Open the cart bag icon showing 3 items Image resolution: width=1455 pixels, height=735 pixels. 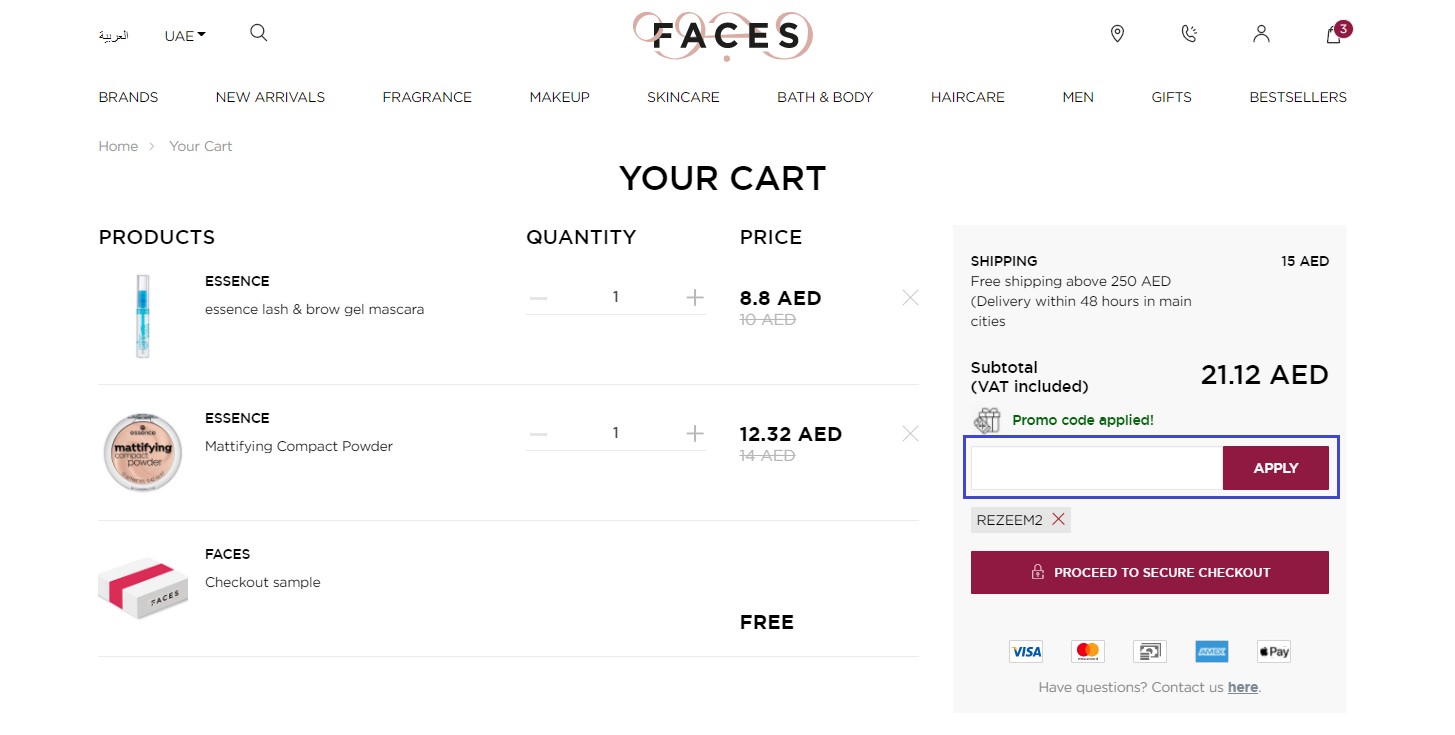pyautogui.click(x=1333, y=35)
